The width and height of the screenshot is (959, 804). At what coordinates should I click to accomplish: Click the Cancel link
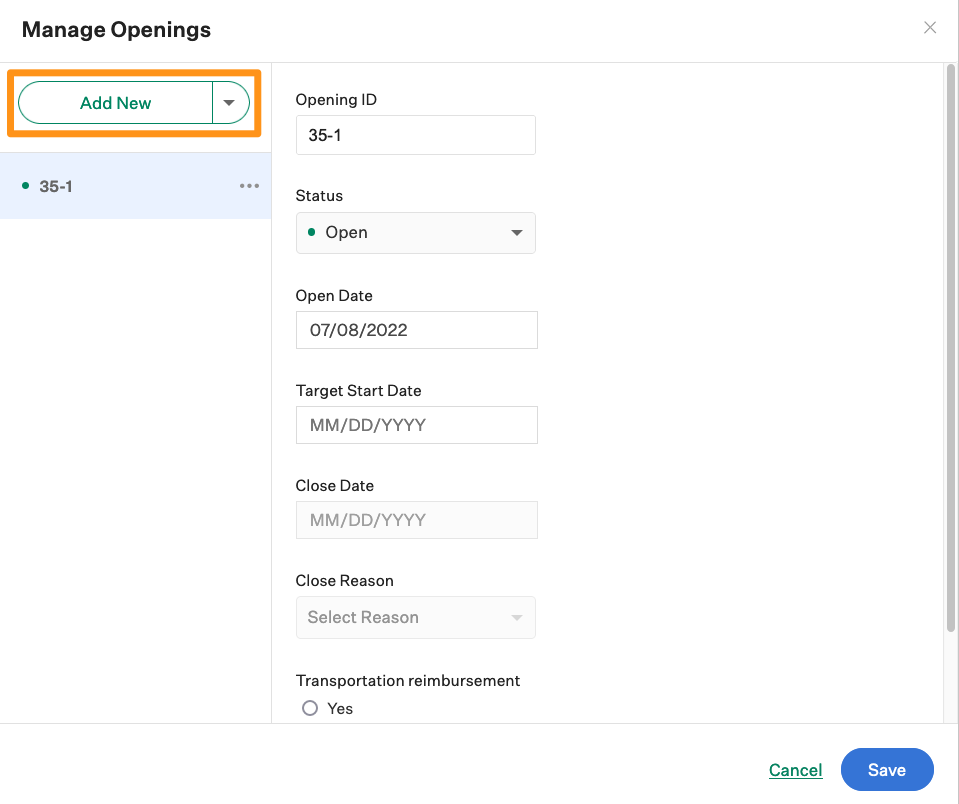[x=795, y=769]
